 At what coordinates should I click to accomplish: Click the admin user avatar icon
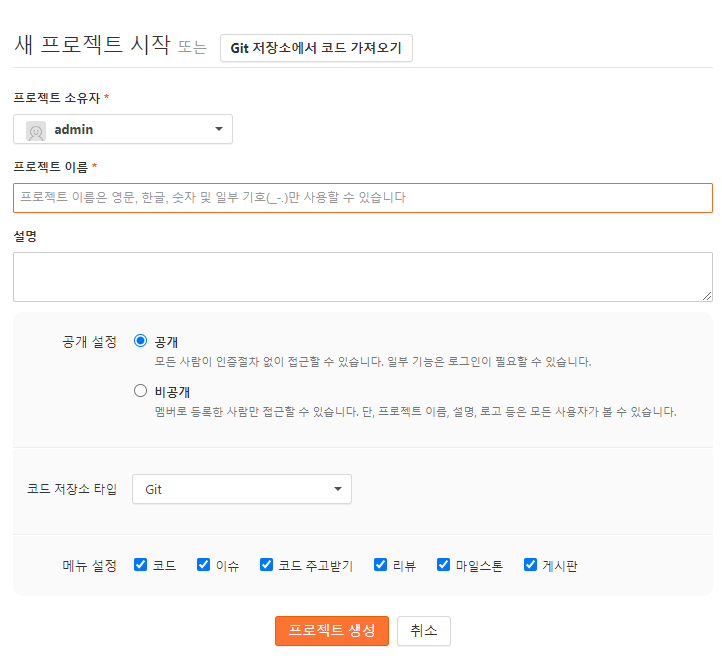pos(36,131)
